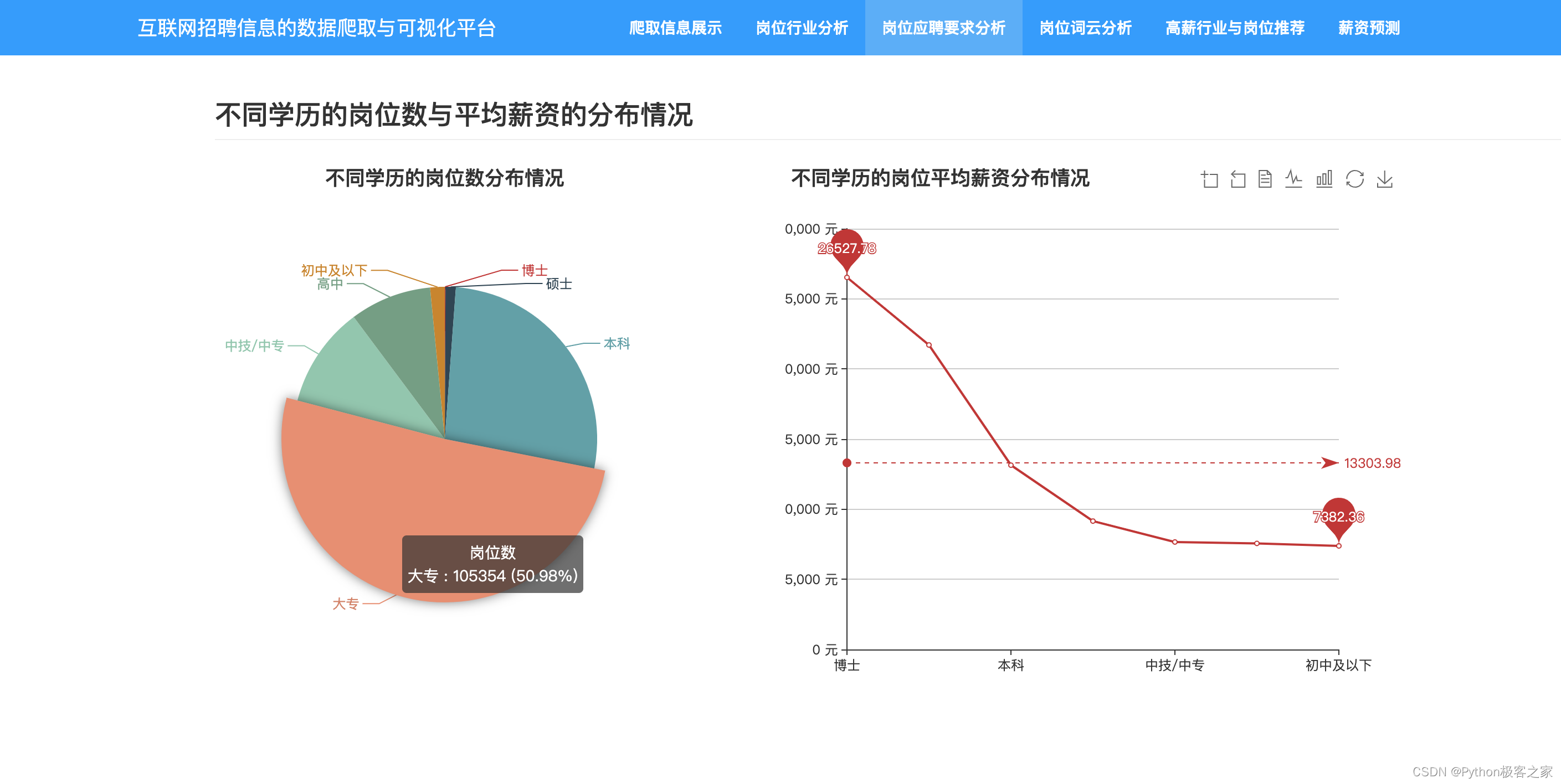Open the 薪资预测 page link
Viewport: 1561px width, 784px height.
(1369, 28)
